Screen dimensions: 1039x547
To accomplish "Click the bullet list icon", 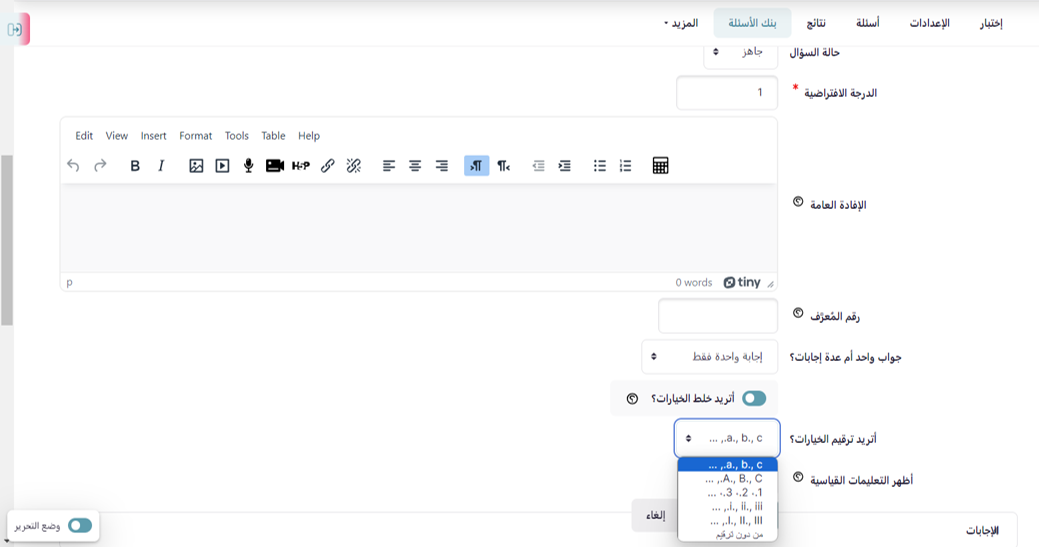I will 599,166.
